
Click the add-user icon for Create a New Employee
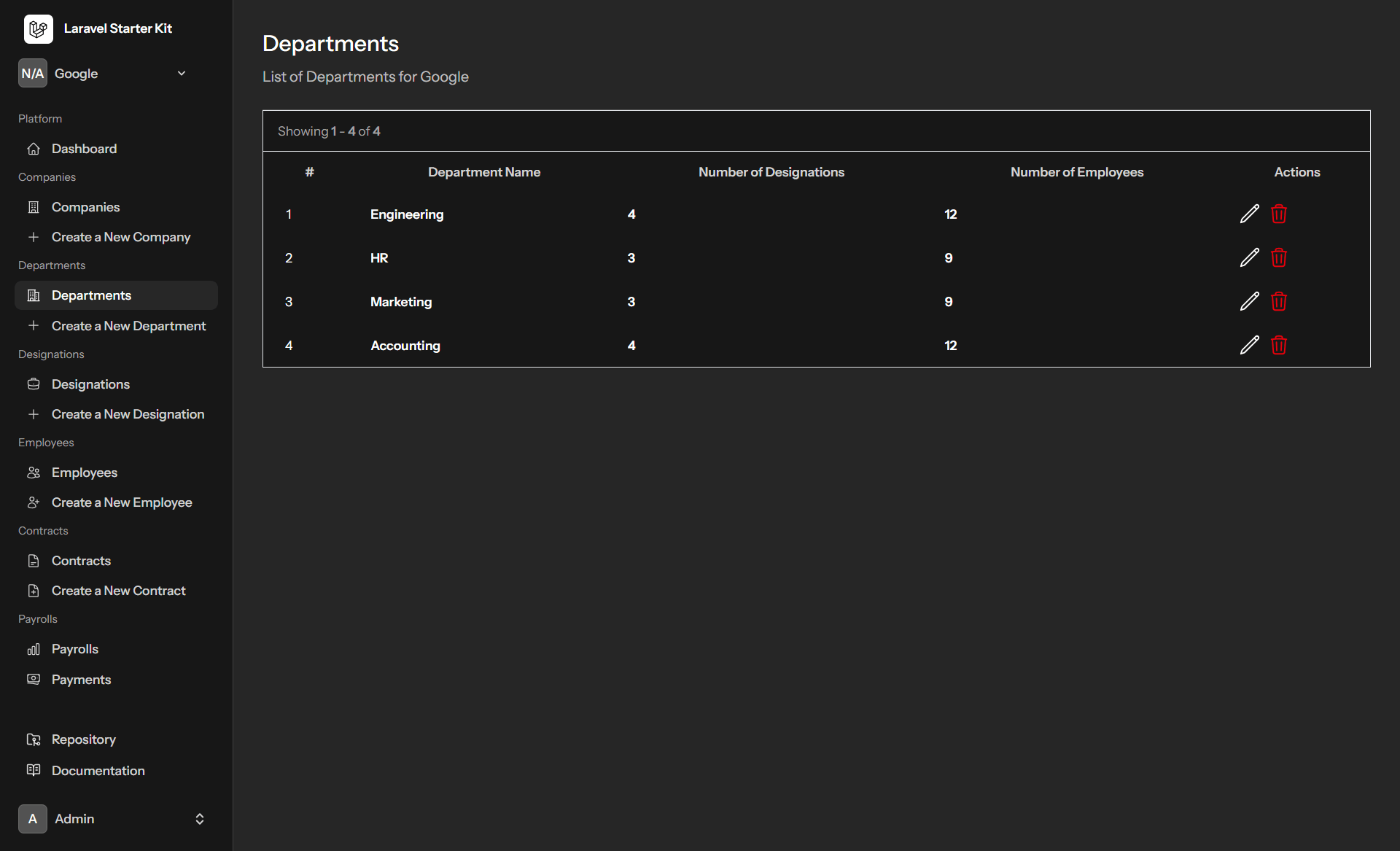click(34, 502)
